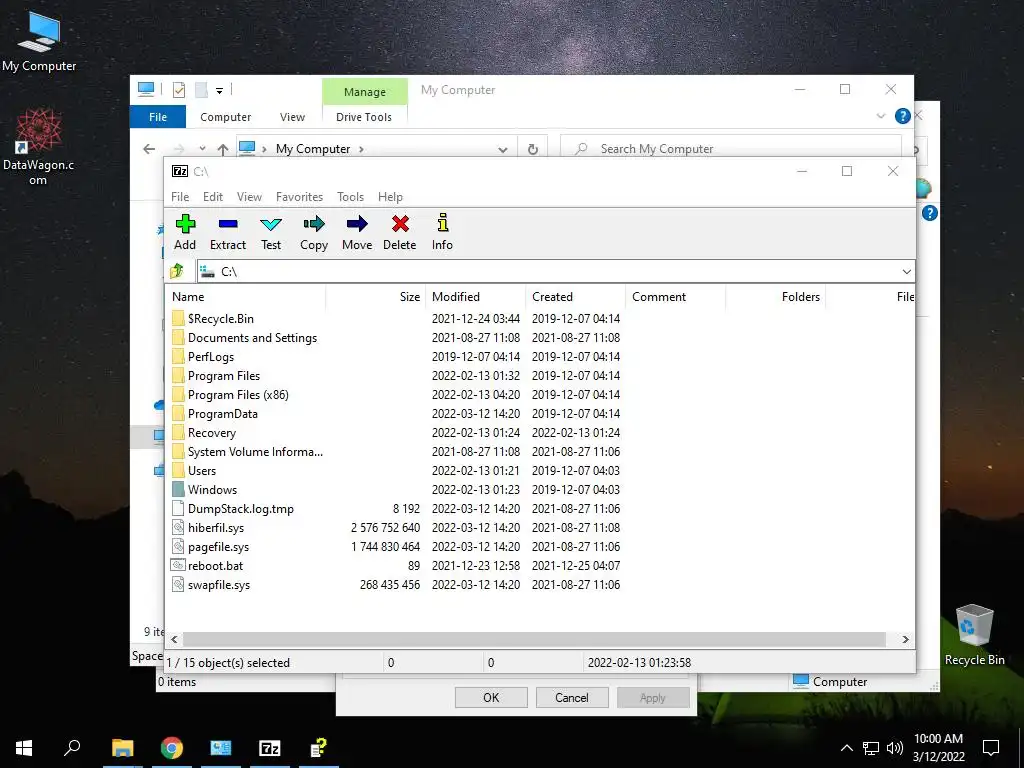Open the volume control in system tray
The width and height of the screenshot is (1024, 768).
895,748
